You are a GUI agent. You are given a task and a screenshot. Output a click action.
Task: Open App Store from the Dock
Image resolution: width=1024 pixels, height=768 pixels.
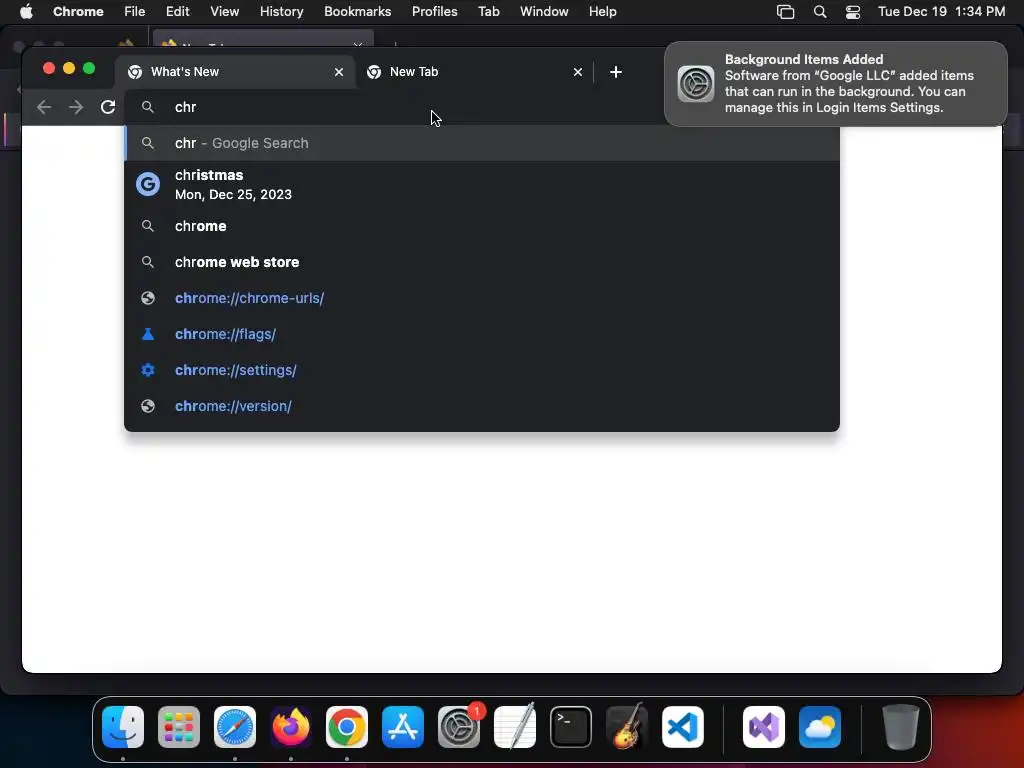pos(403,727)
